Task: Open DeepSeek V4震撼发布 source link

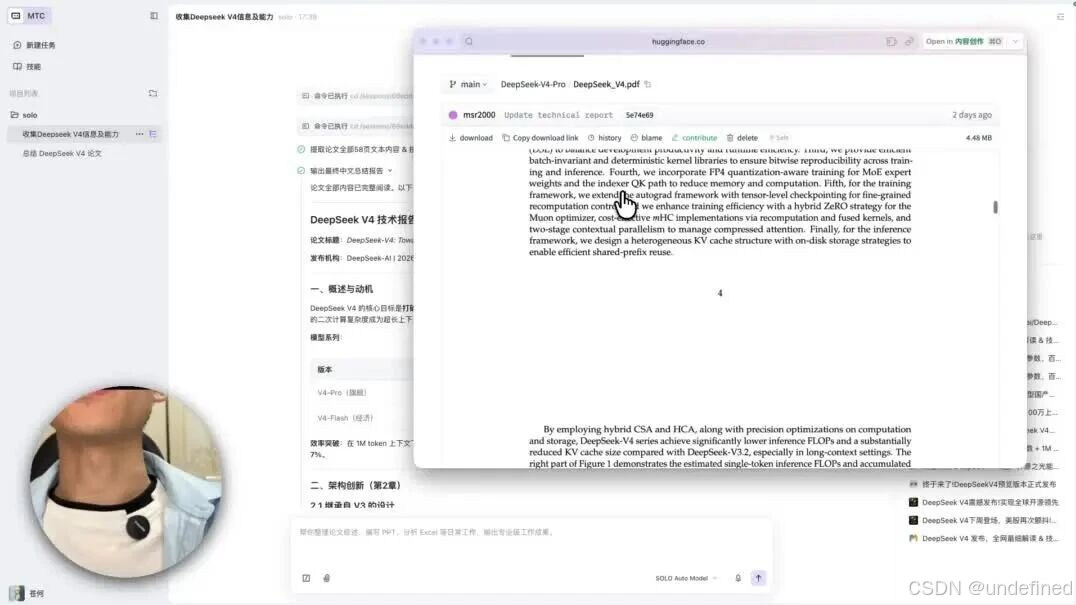Action: [x=983, y=502]
